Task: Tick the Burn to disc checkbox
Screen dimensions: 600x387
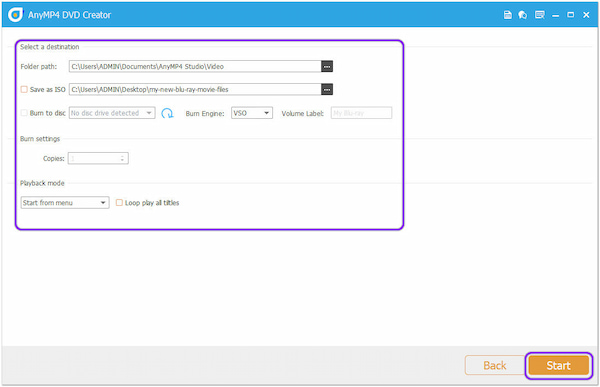Action: 24,113
